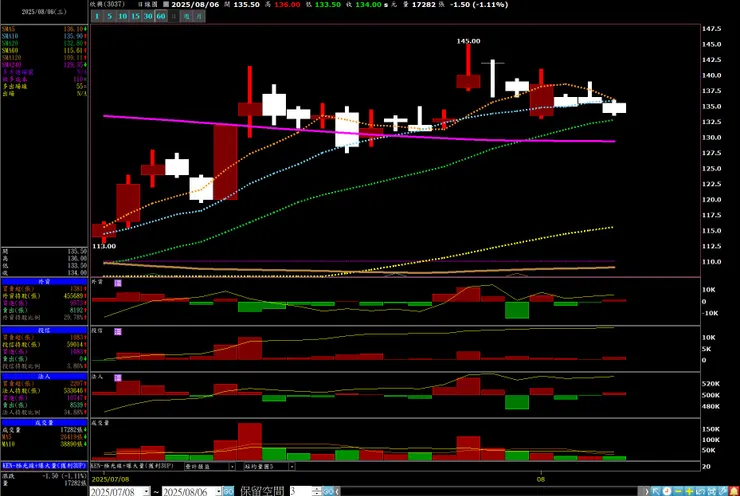Select the 法人 blue panel header
Image resolution: width=740 pixels, height=496 pixels.
point(44,377)
